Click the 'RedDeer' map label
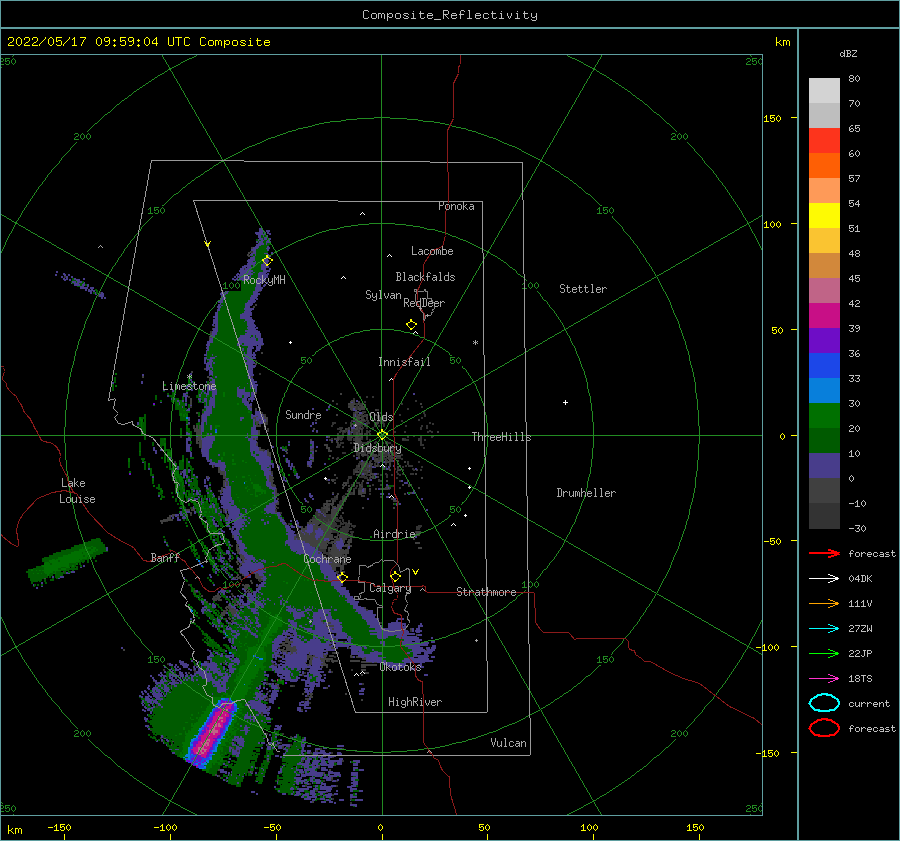This screenshot has width=900, height=841. [424, 303]
